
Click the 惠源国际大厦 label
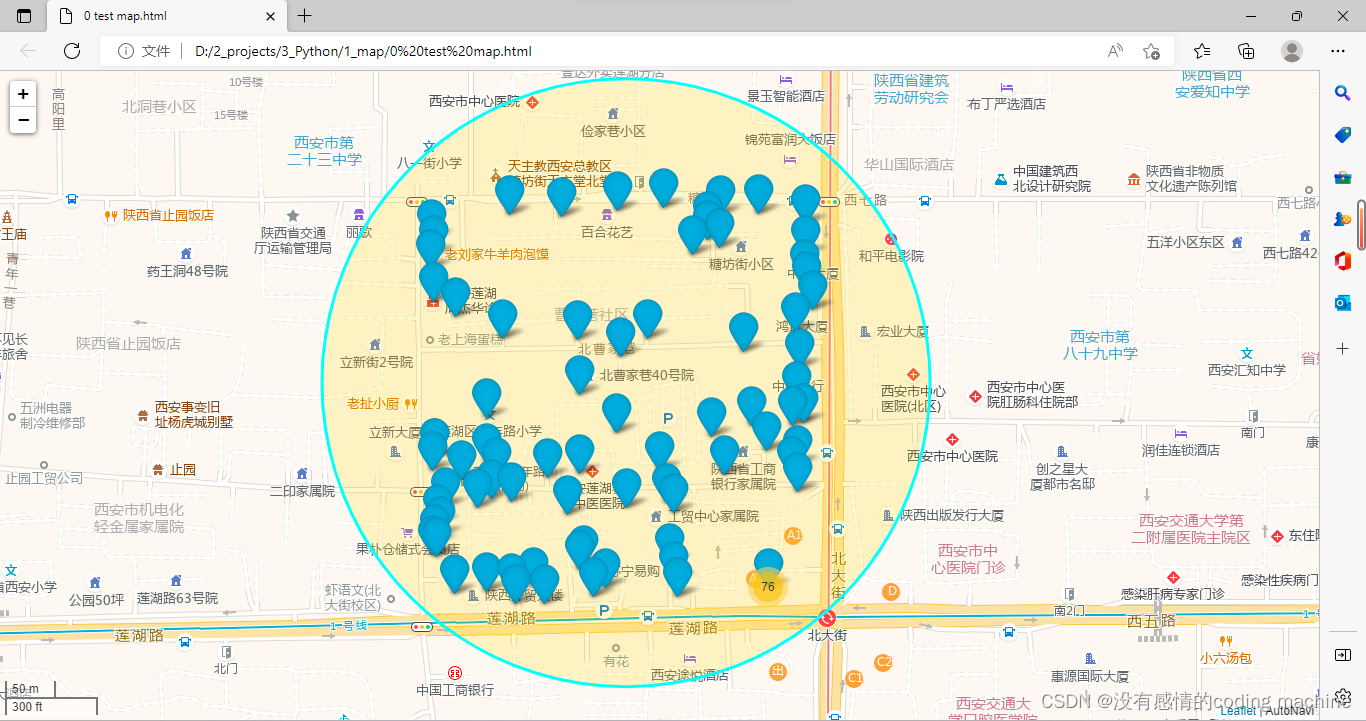[1090, 676]
